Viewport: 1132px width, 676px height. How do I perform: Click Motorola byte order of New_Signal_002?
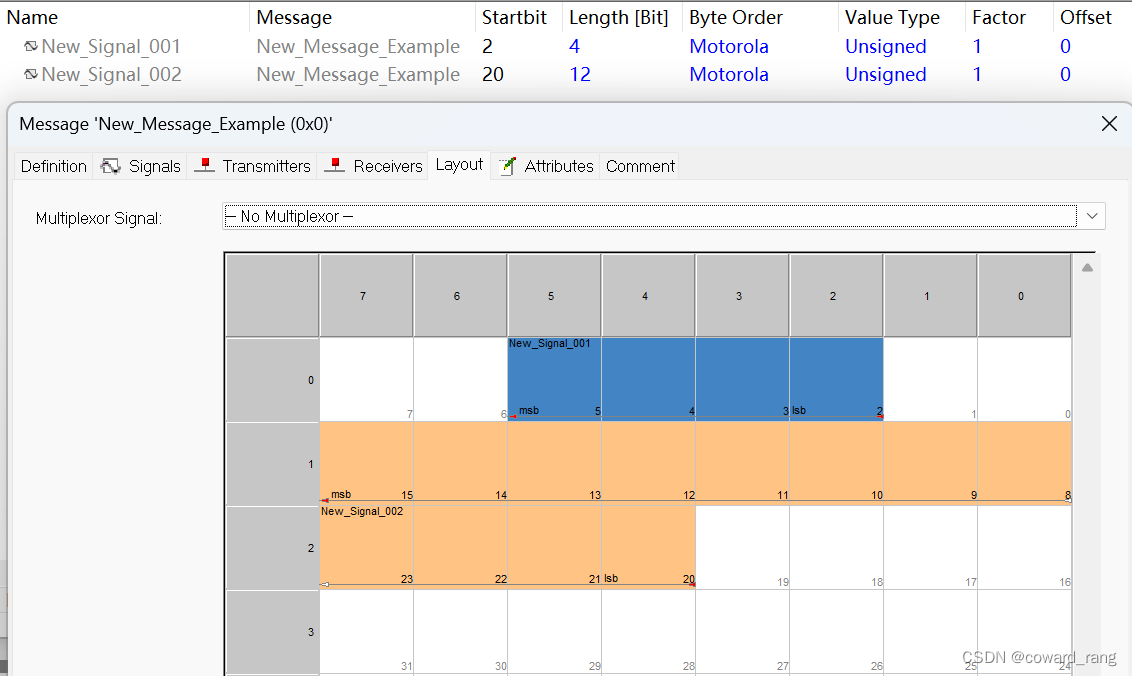pos(728,74)
